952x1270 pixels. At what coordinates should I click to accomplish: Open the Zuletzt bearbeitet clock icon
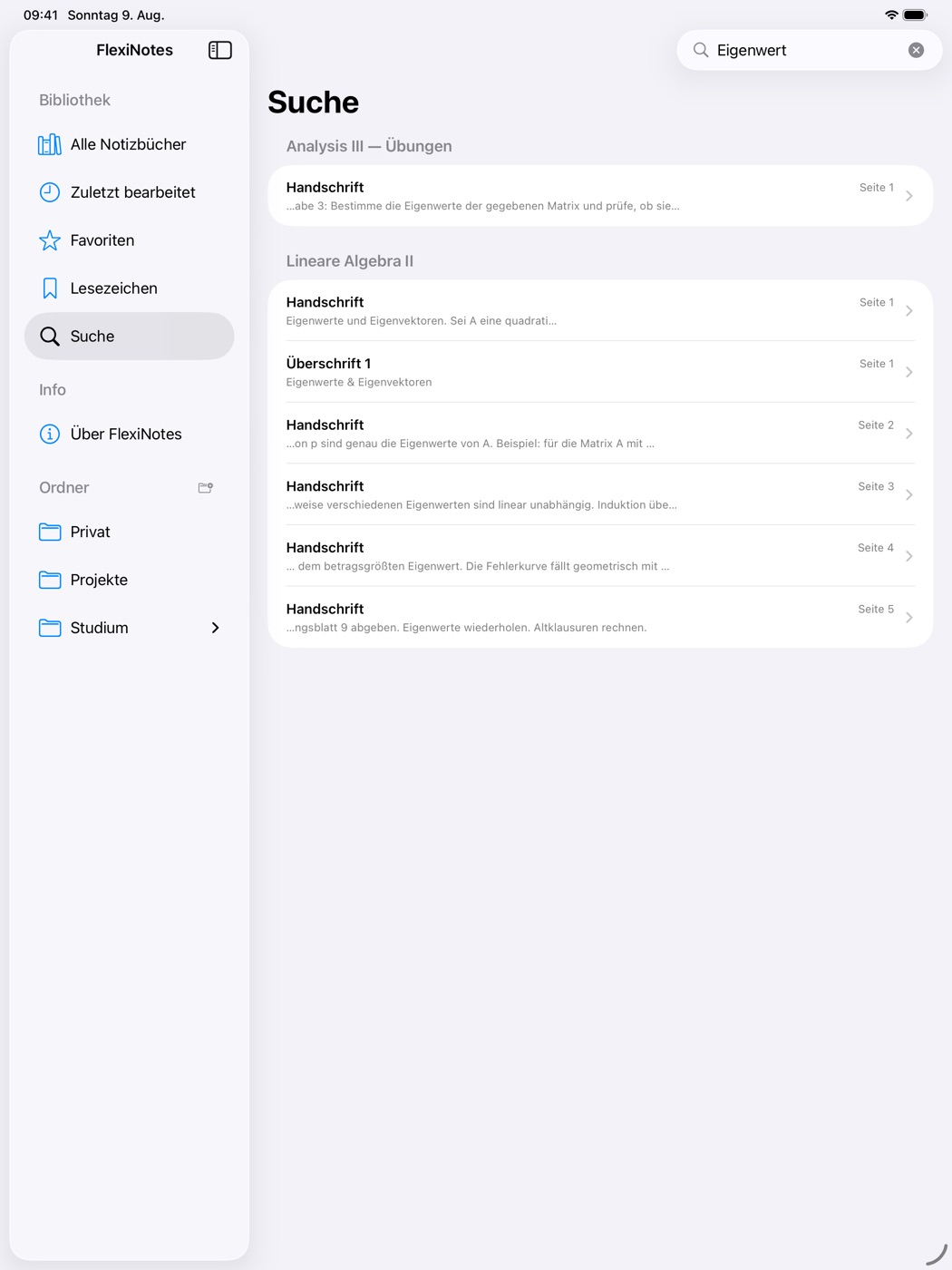pyautogui.click(x=50, y=192)
